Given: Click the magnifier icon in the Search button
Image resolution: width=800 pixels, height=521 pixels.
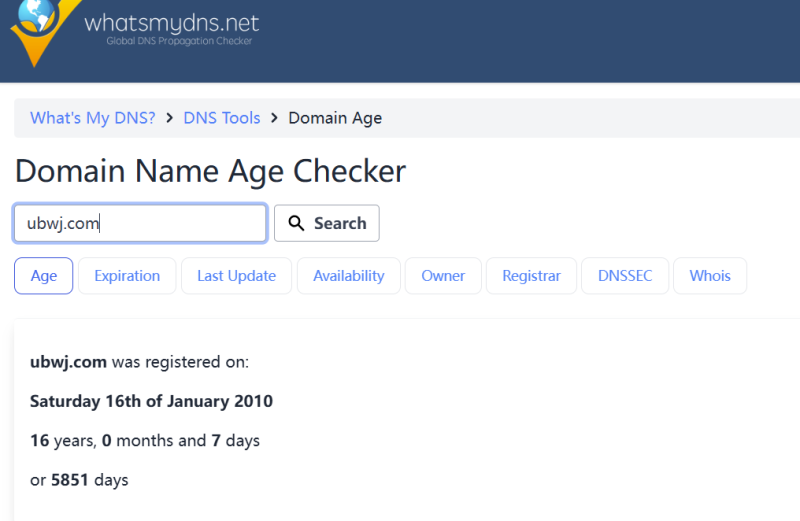Looking at the screenshot, I should (296, 223).
